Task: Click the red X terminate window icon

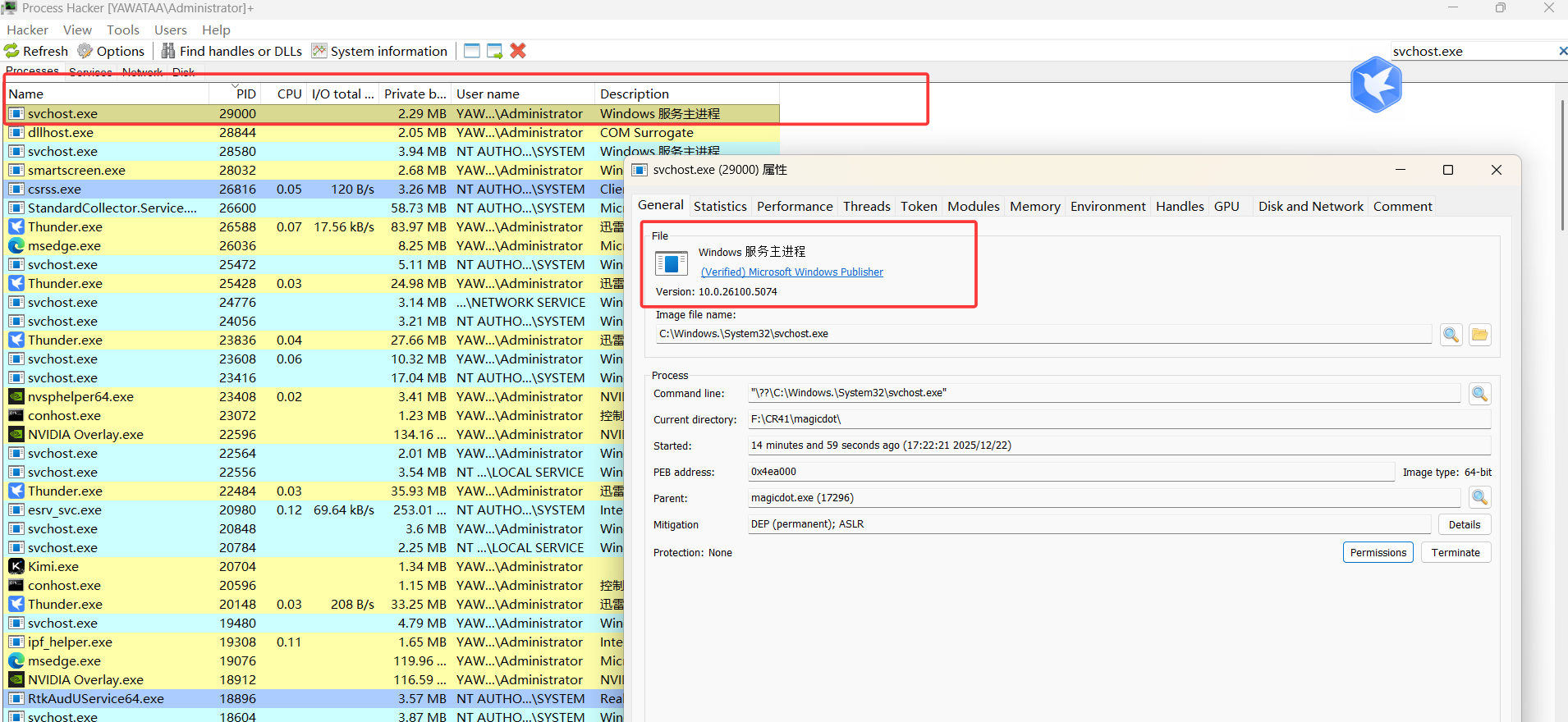Action: pyautogui.click(x=518, y=51)
